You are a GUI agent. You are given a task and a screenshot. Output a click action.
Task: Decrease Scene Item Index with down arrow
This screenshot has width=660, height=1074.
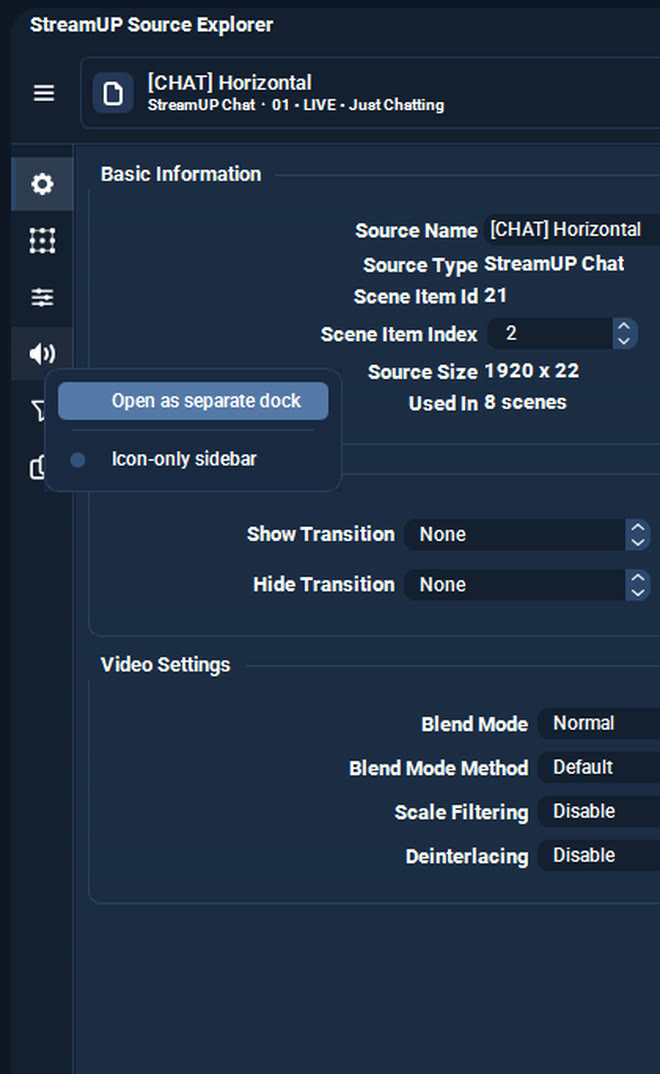pyautogui.click(x=624, y=341)
